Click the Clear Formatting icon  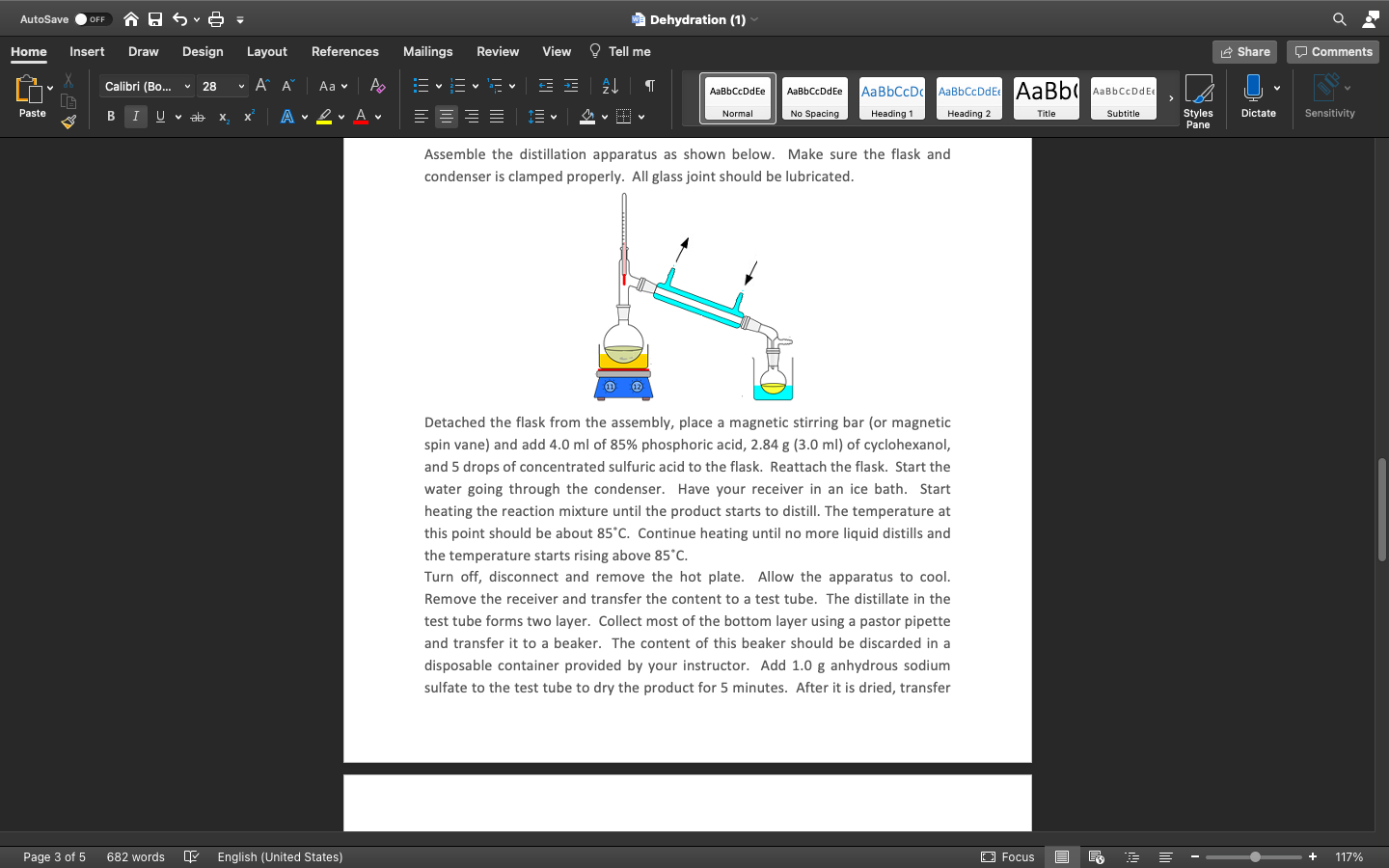[x=377, y=86]
